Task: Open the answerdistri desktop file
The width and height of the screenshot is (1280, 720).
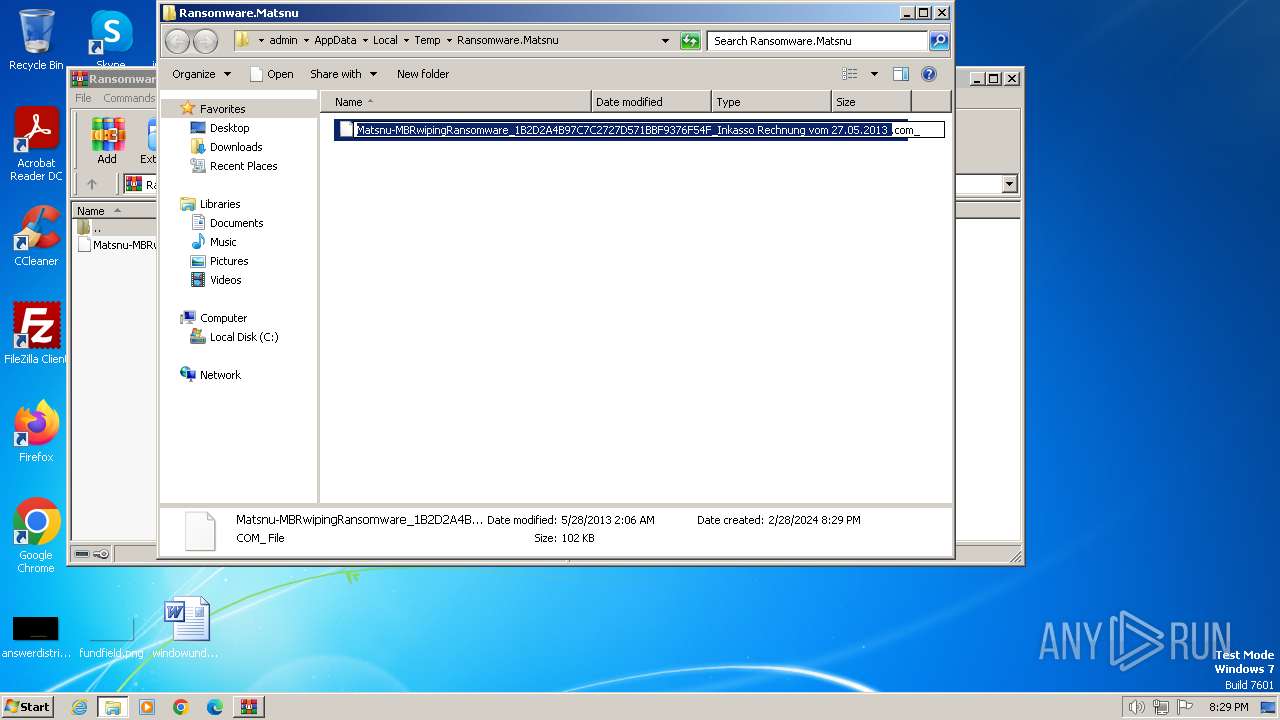Action: tap(35, 635)
